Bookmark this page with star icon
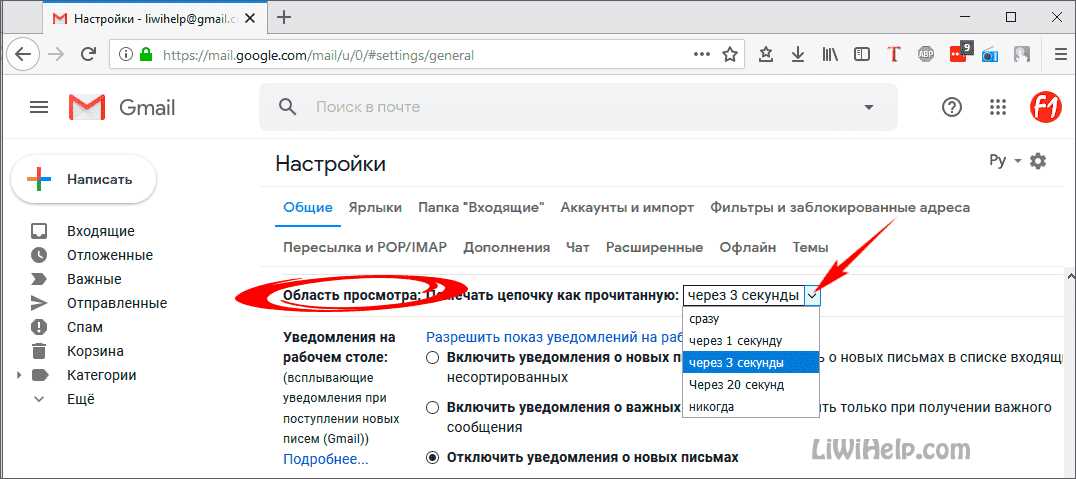 729,55
